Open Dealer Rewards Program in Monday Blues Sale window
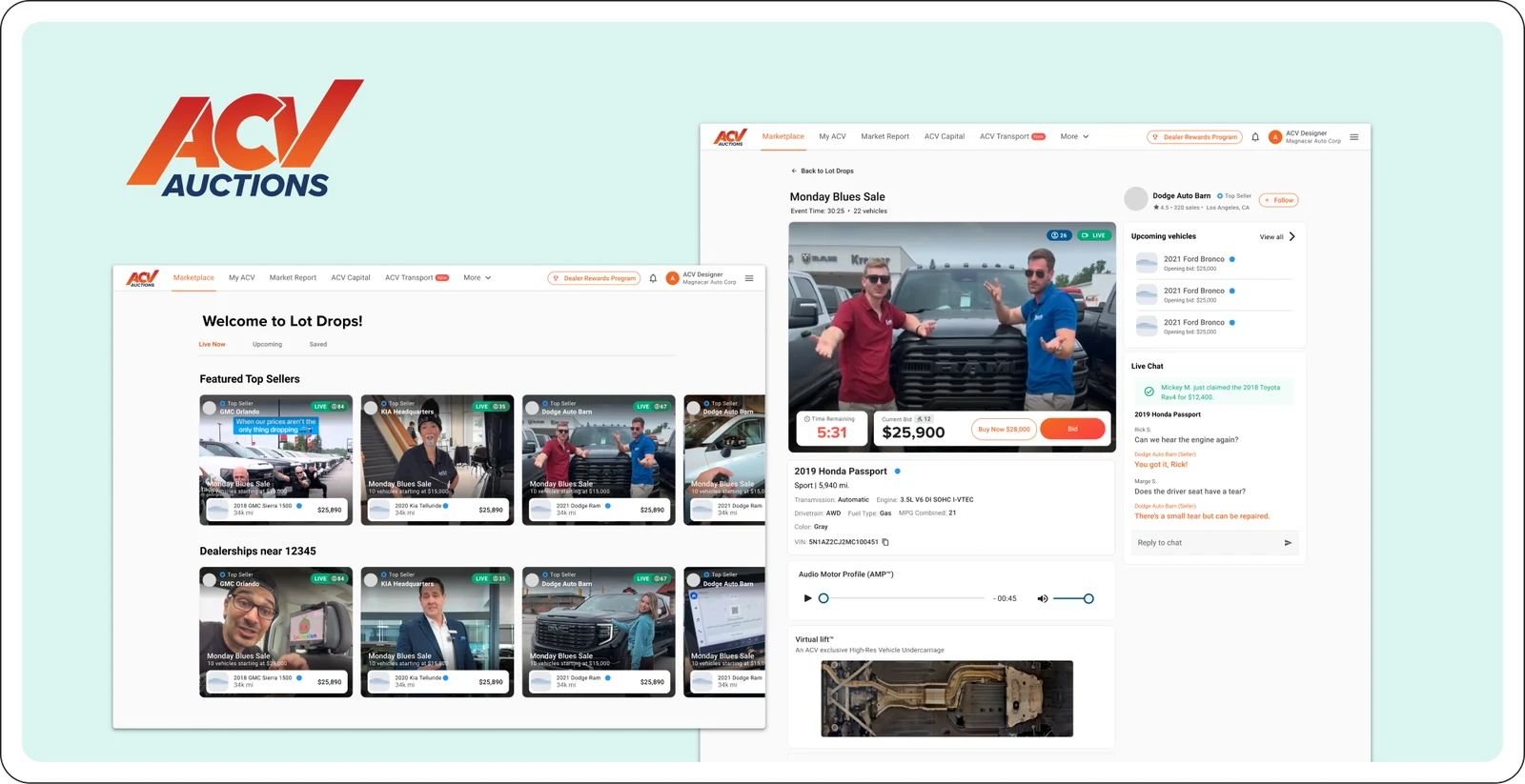This screenshot has width=1525, height=784. (1195, 137)
